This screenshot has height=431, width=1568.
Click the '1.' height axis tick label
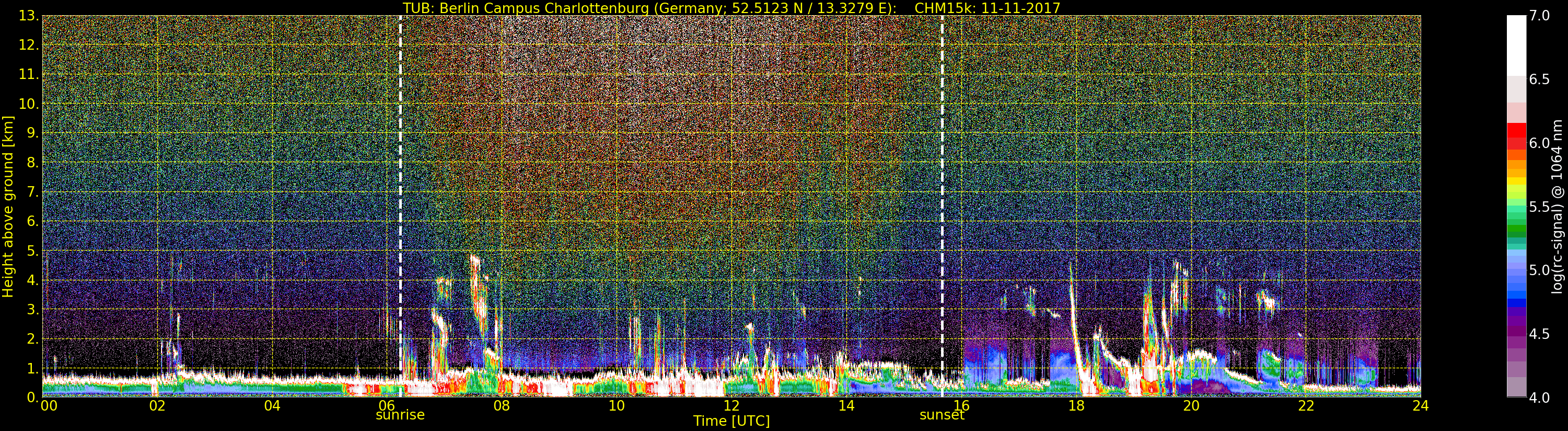[x=33, y=368]
